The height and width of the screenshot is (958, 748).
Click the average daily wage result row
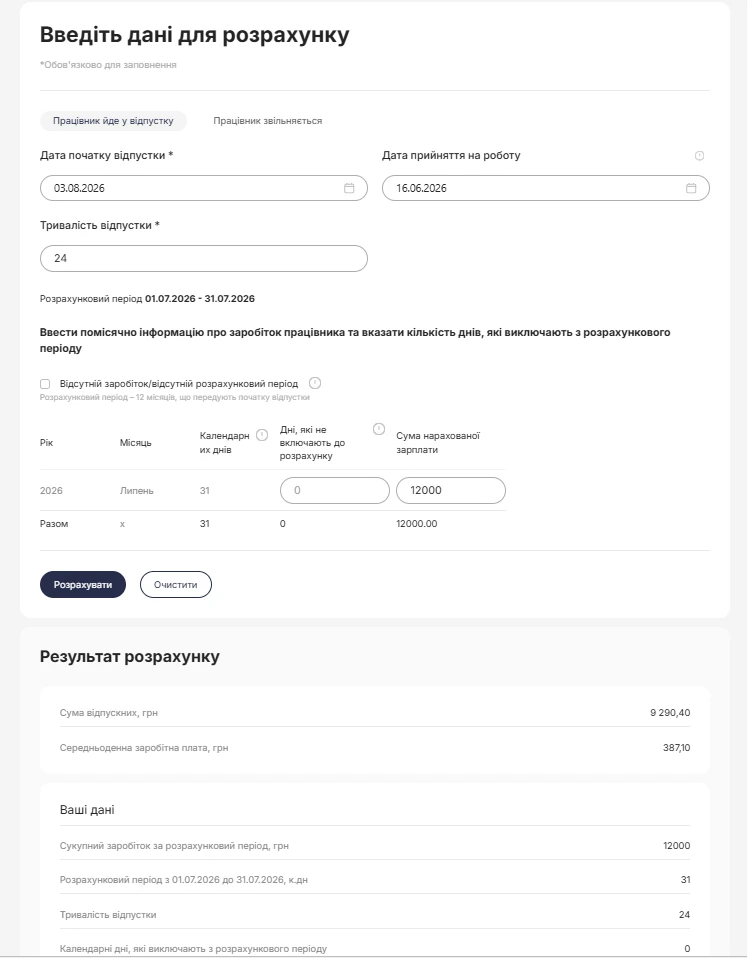375,748
